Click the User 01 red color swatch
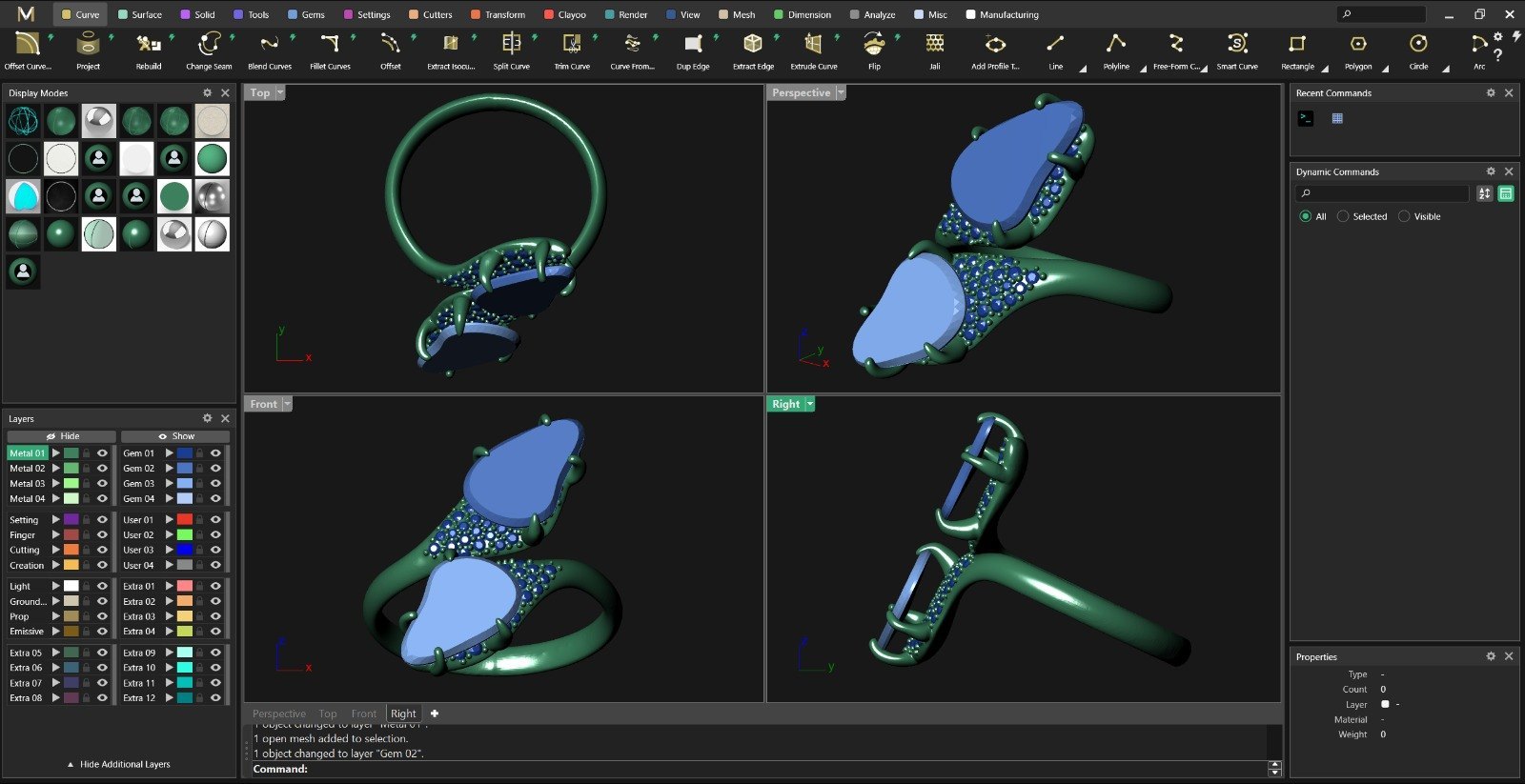This screenshot has height=784, width=1525. click(x=185, y=520)
